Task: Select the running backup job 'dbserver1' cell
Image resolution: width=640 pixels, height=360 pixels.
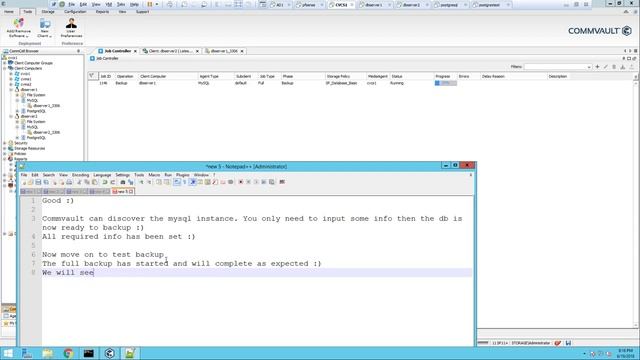Action: [147, 83]
